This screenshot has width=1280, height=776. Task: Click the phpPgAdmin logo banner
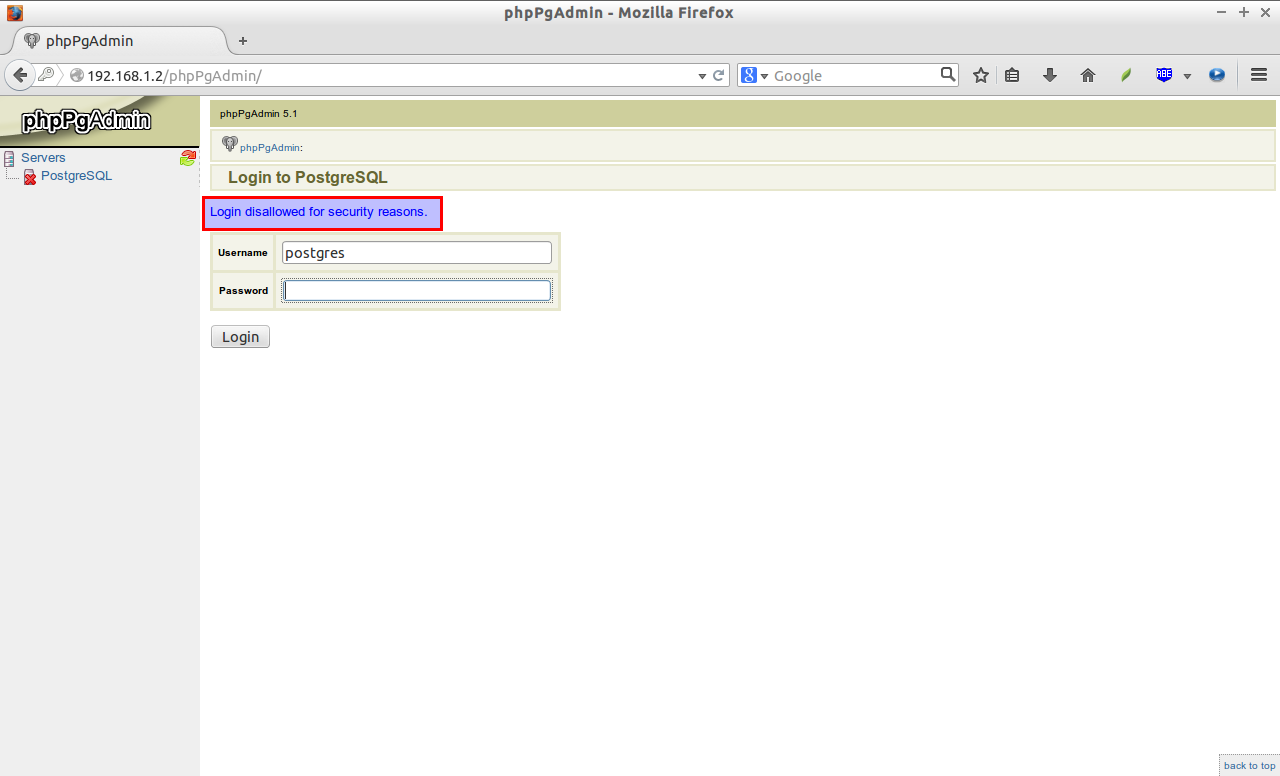pos(99,121)
